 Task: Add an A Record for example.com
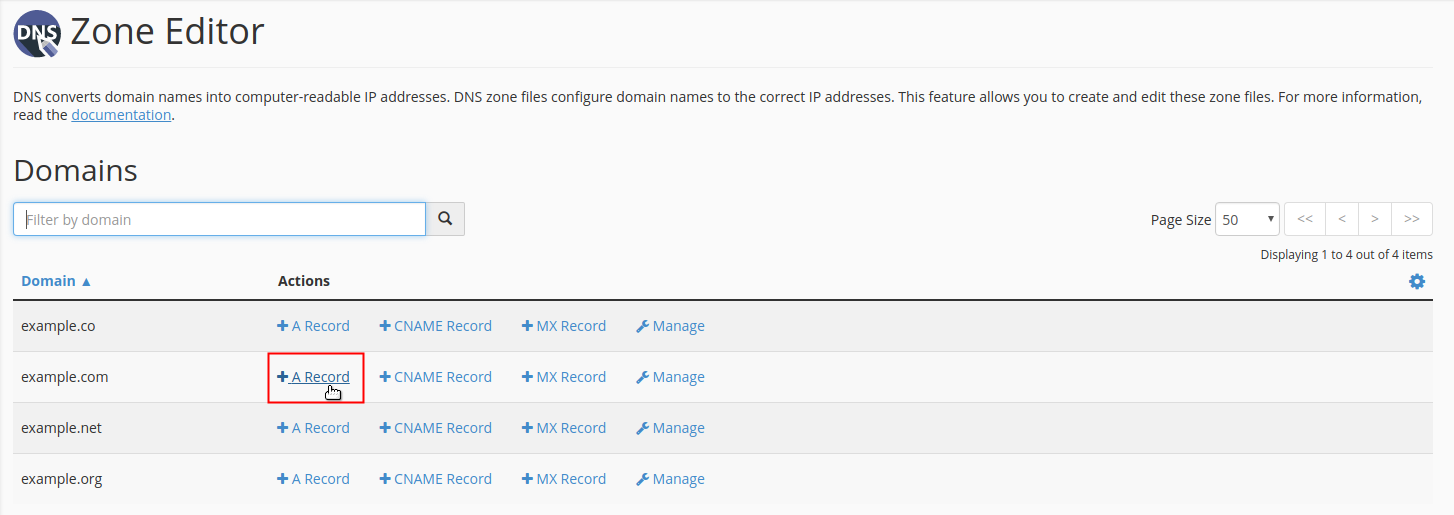(x=314, y=377)
